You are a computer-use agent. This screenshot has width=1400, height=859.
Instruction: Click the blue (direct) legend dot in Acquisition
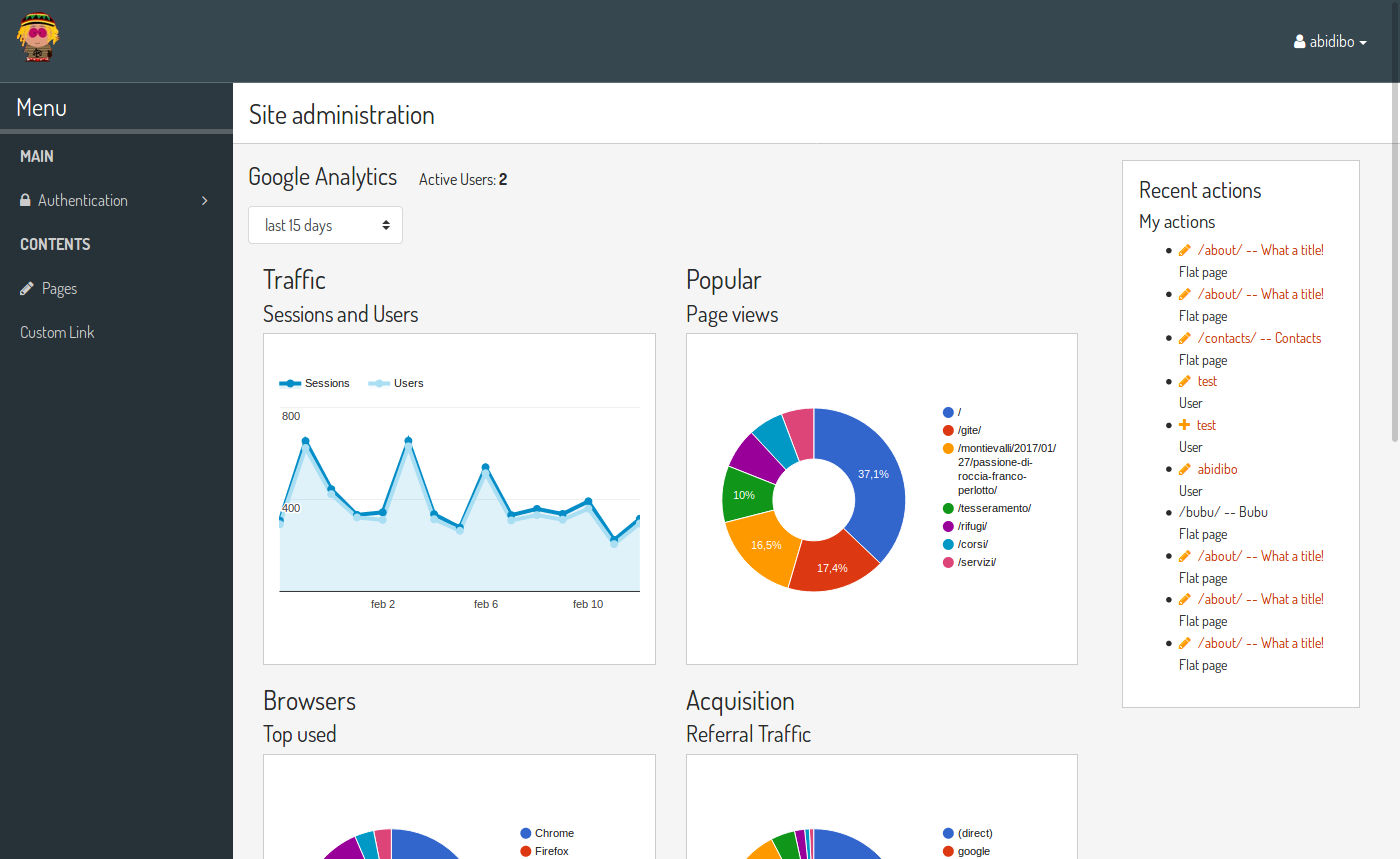(948, 833)
